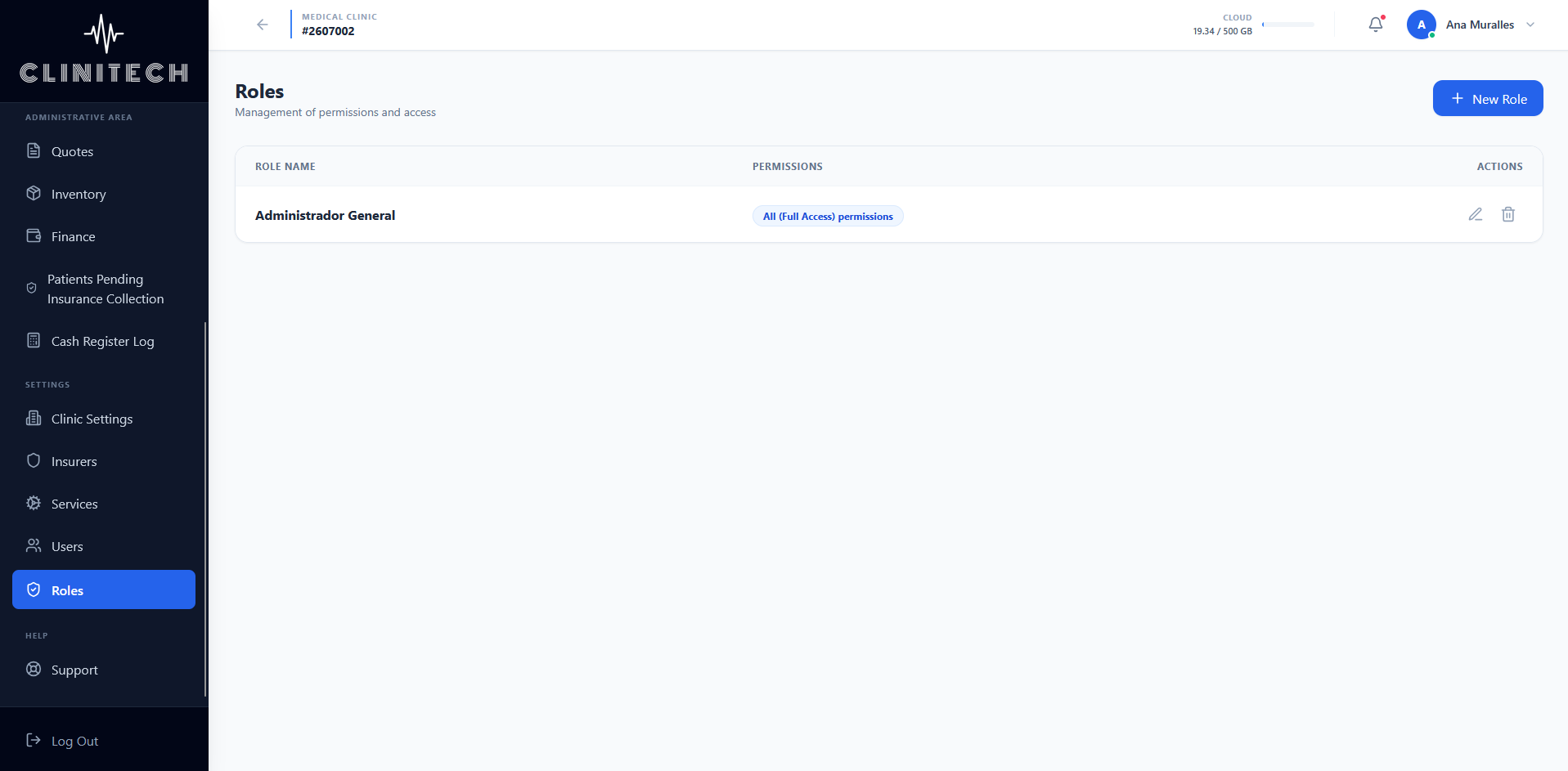Screen dimensions: 1568x771
Task: Click the sidebar scrollbar
Action: pos(205,509)
